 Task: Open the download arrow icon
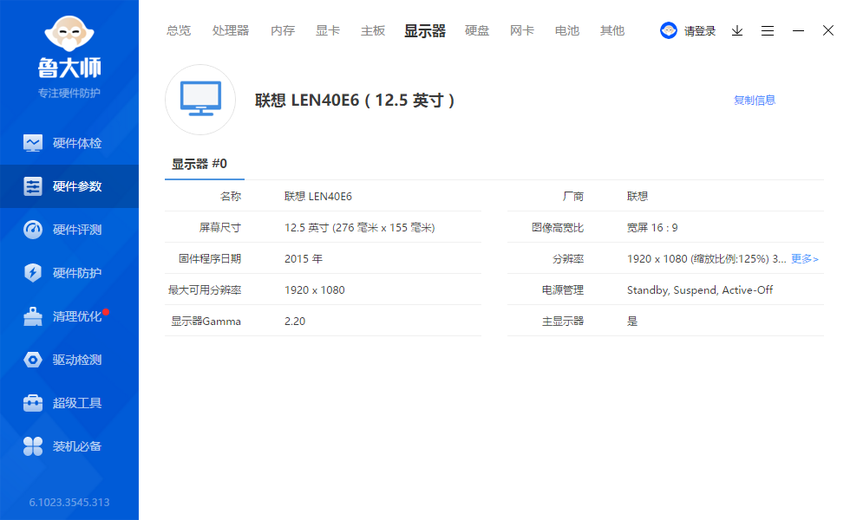737,31
